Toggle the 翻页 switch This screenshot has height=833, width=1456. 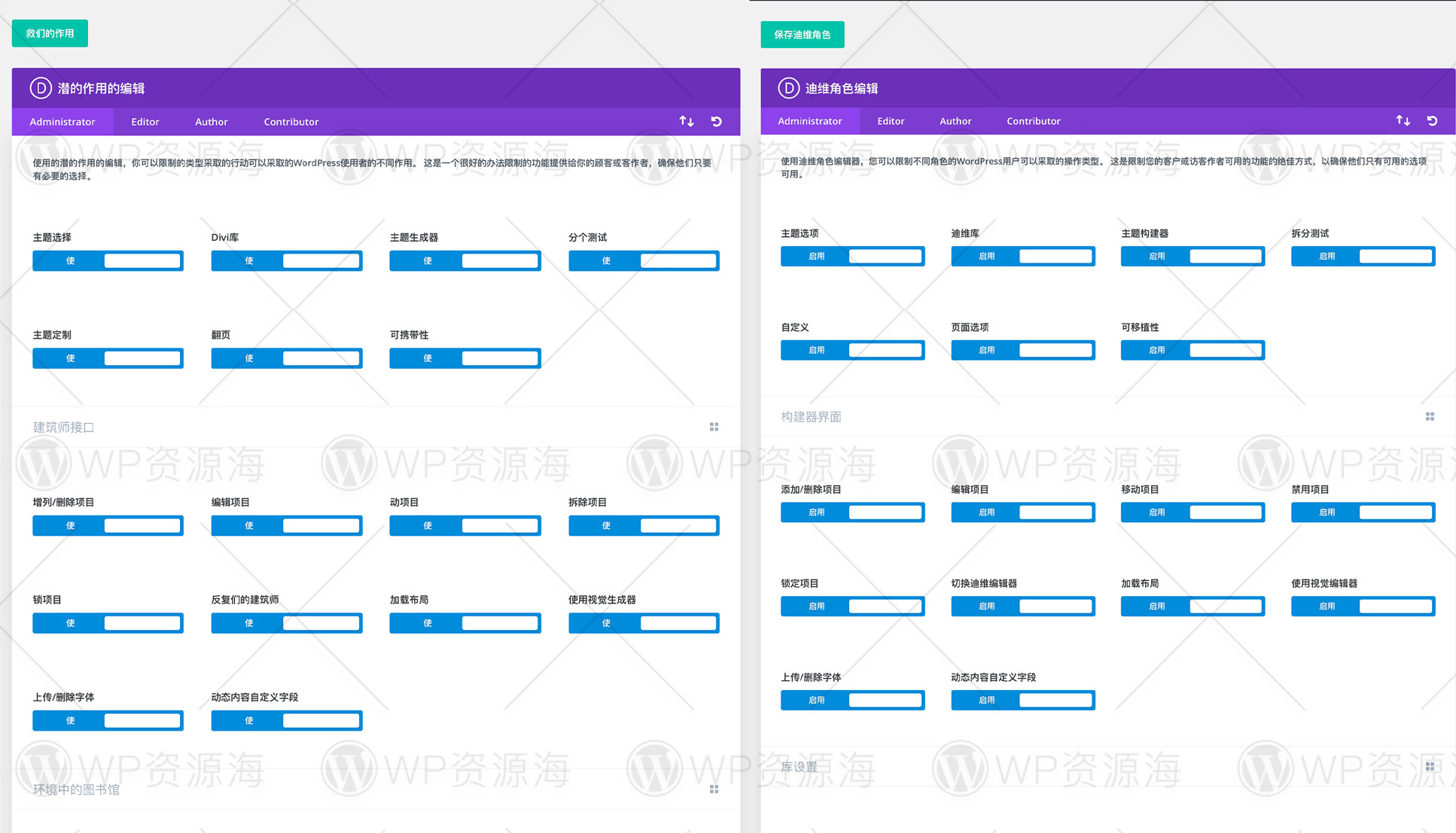pos(286,358)
